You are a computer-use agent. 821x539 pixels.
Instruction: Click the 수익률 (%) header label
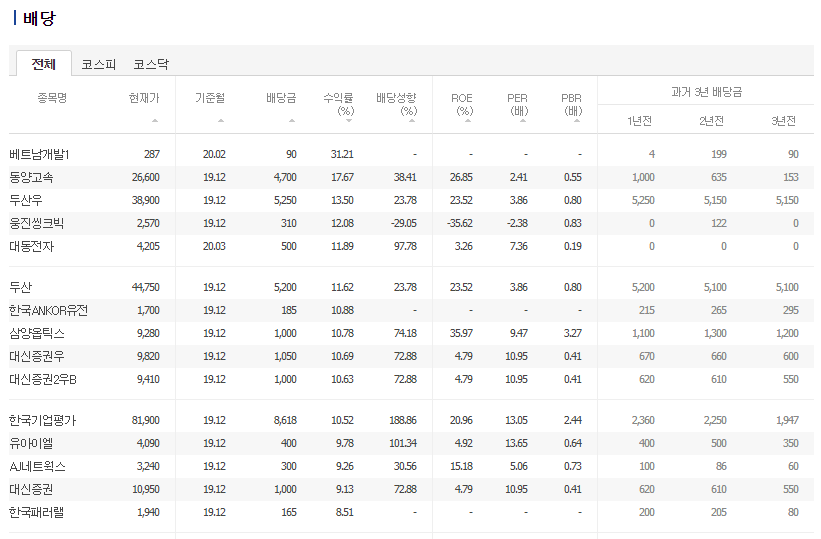(339, 104)
